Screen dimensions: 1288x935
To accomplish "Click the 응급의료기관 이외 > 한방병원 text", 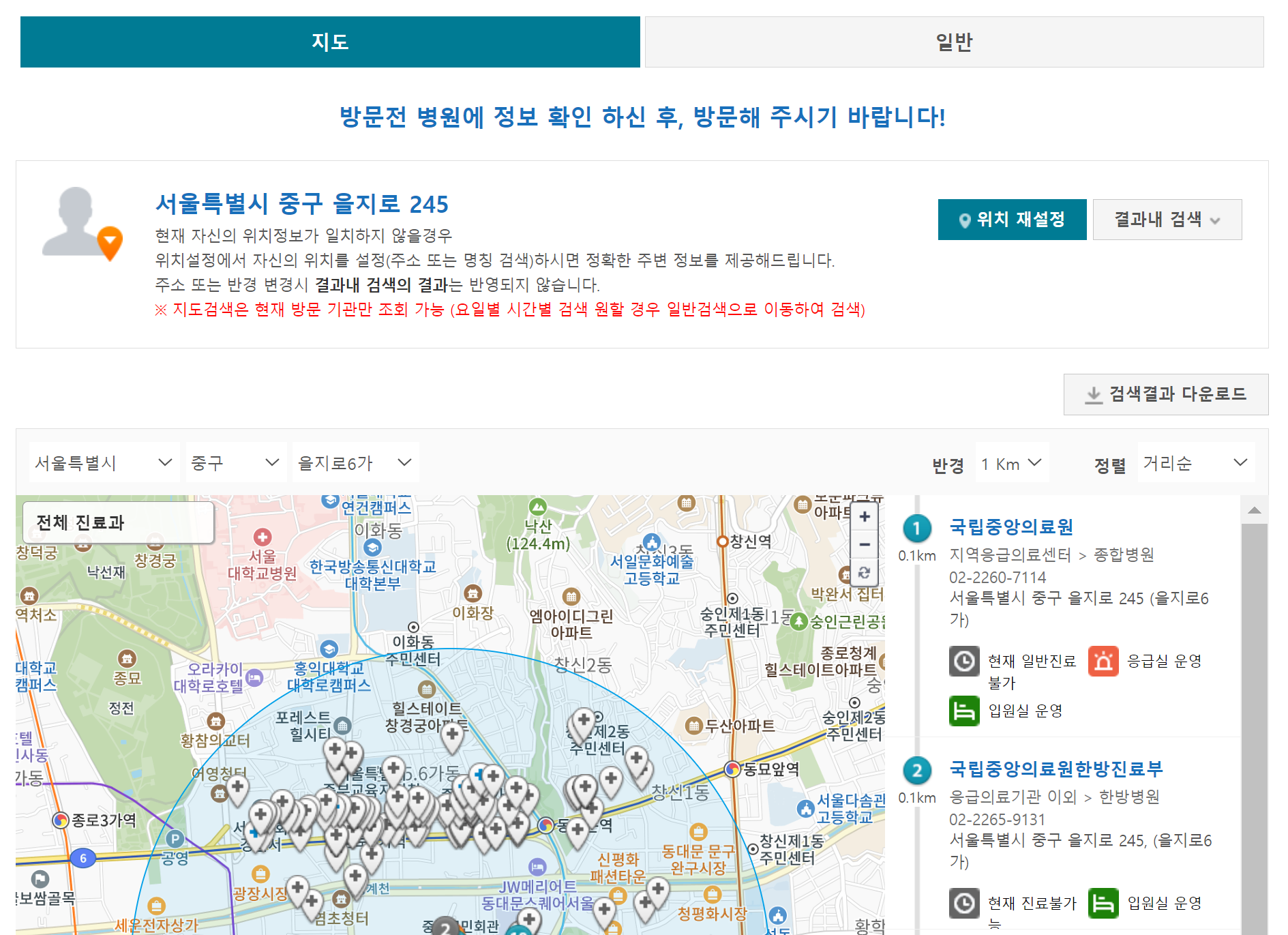I will tap(1054, 797).
